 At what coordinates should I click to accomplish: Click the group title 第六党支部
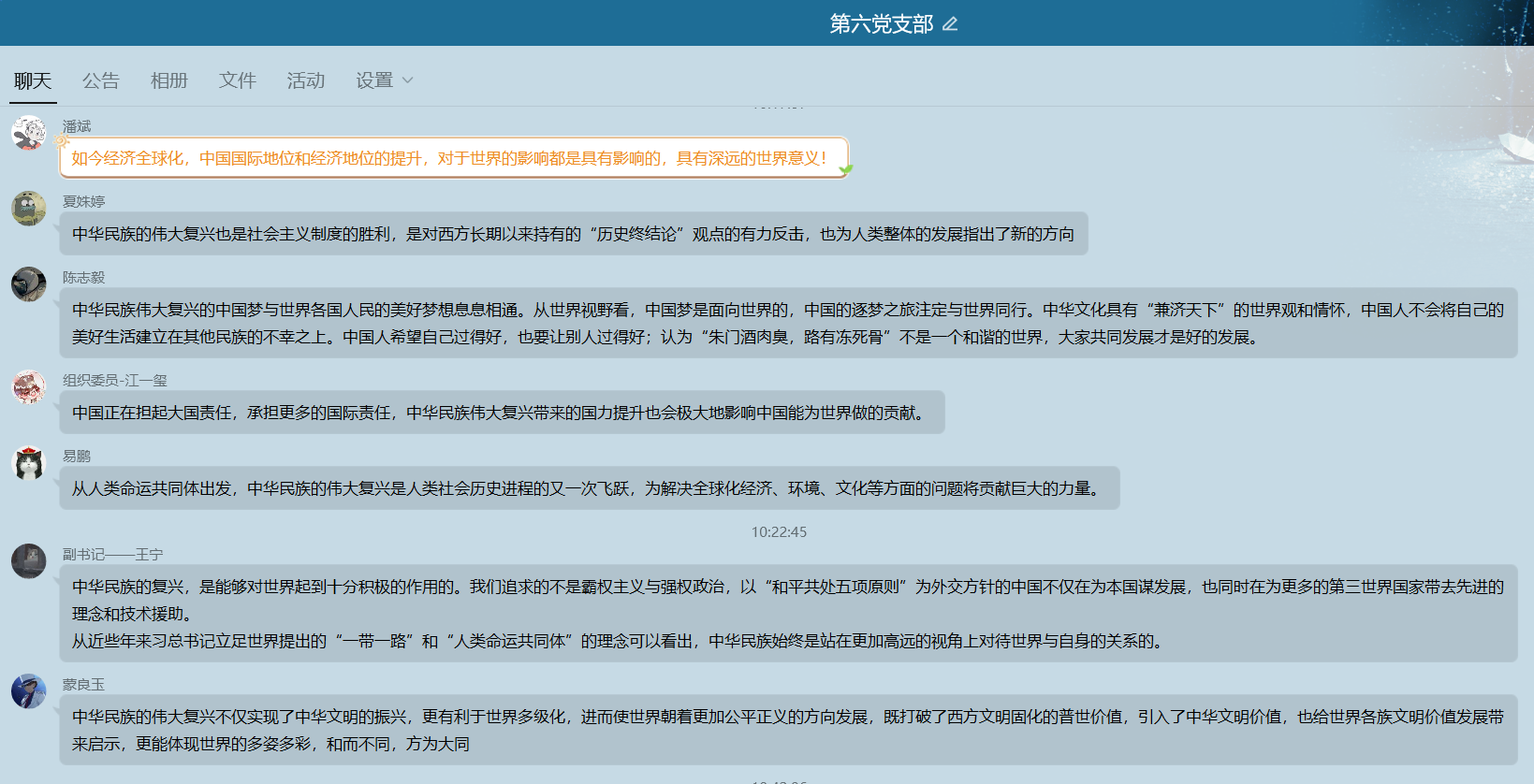pyautogui.click(x=881, y=23)
